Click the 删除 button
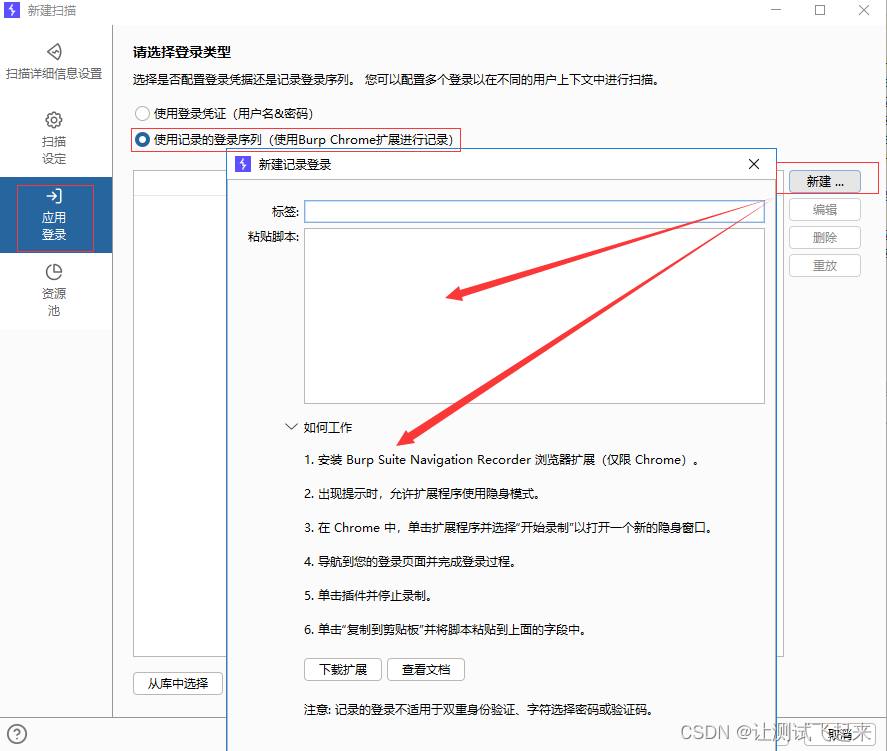This screenshot has width=887, height=751. pyautogui.click(x=825, y=238)
